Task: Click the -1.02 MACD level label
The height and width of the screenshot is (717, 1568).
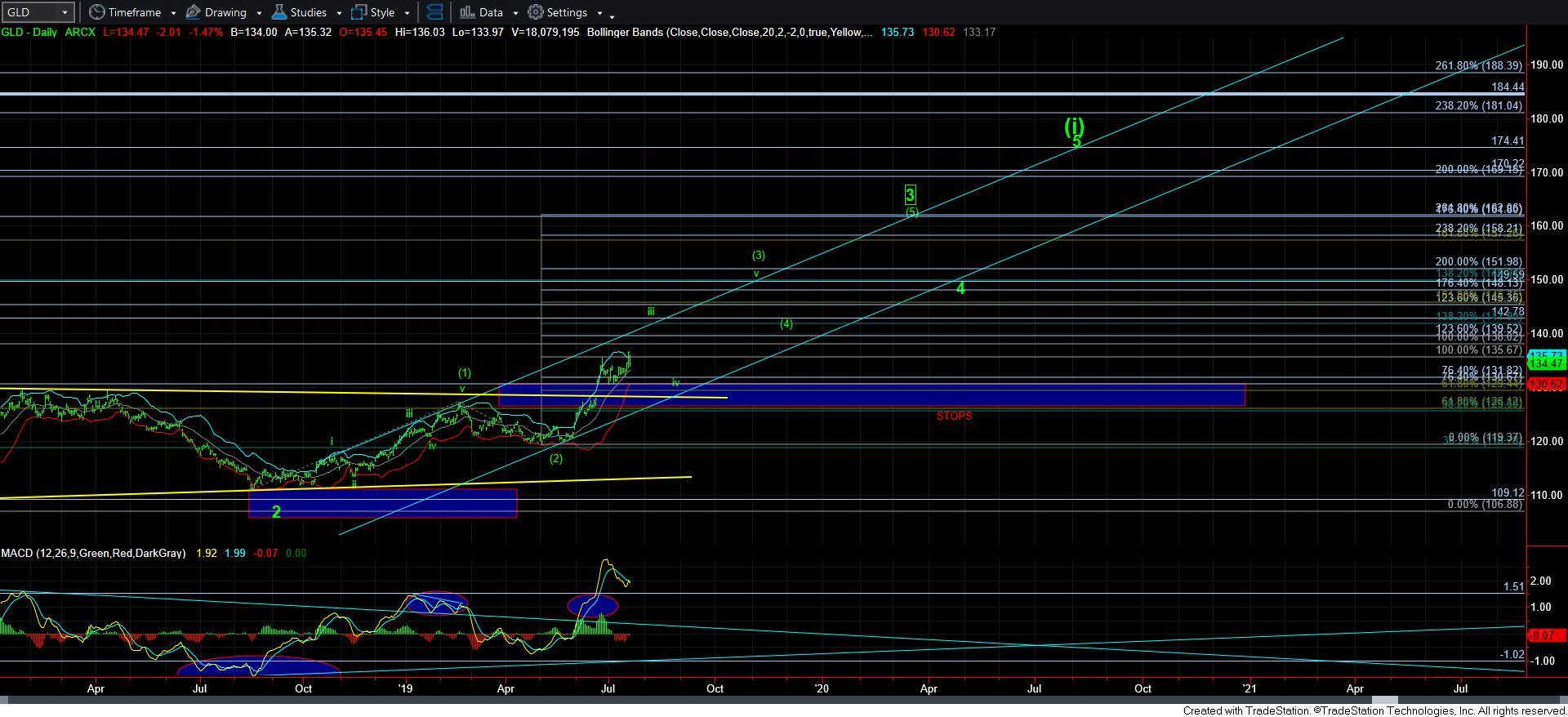Action: [x=1512, y=654]
